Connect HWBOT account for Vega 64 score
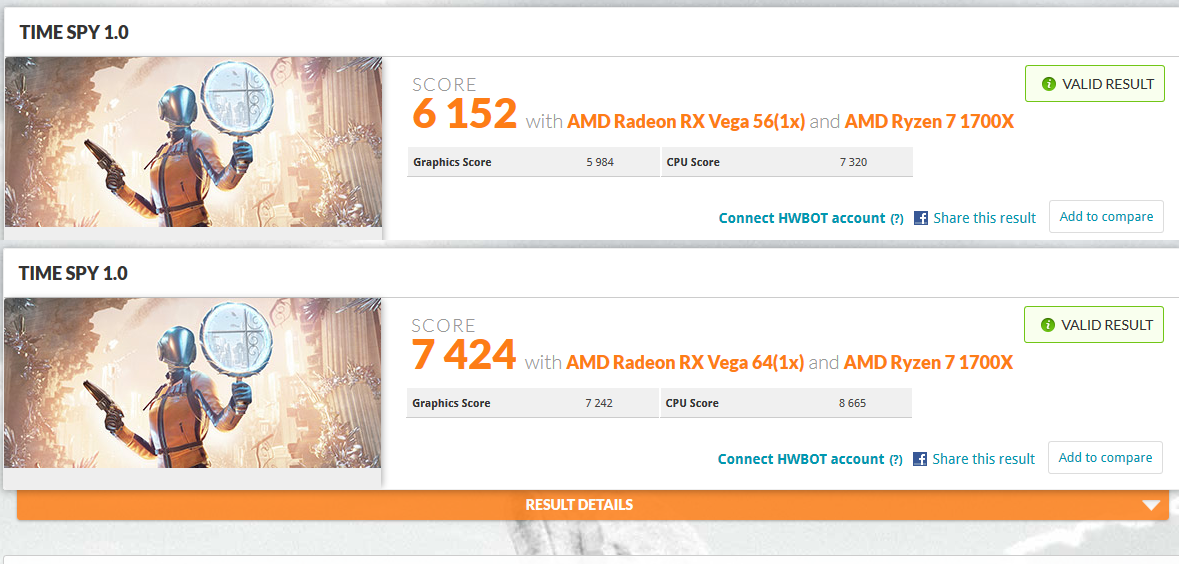The image size is (1179, 564). coord(801,459)
